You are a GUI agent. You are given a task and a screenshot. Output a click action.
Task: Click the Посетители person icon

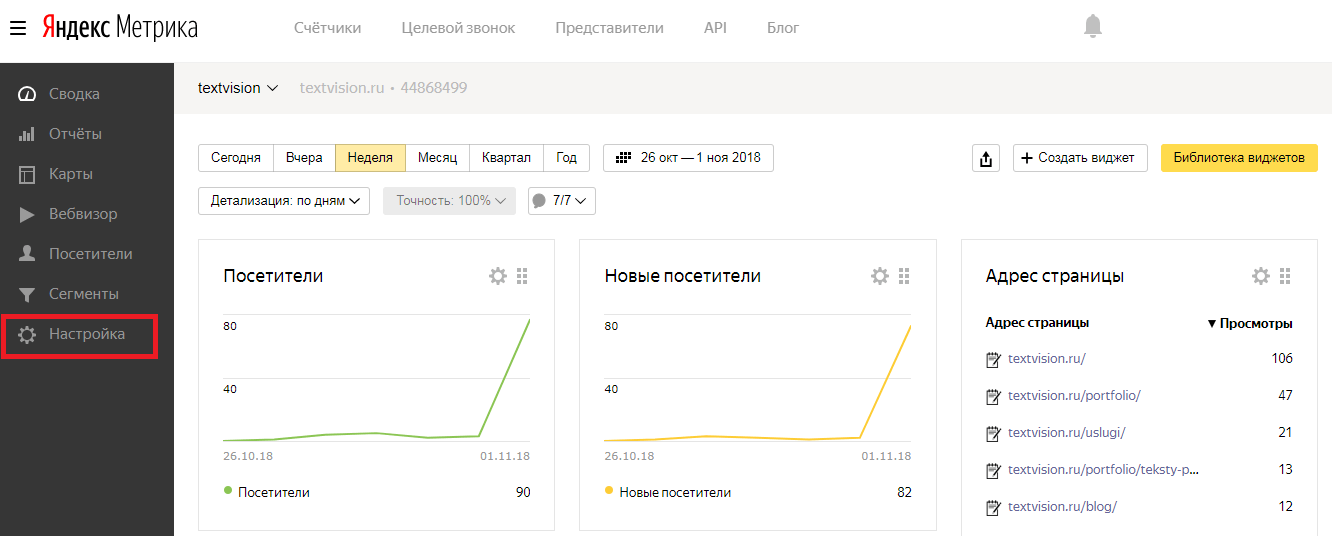pyautogui.click(x=28, y=254)
